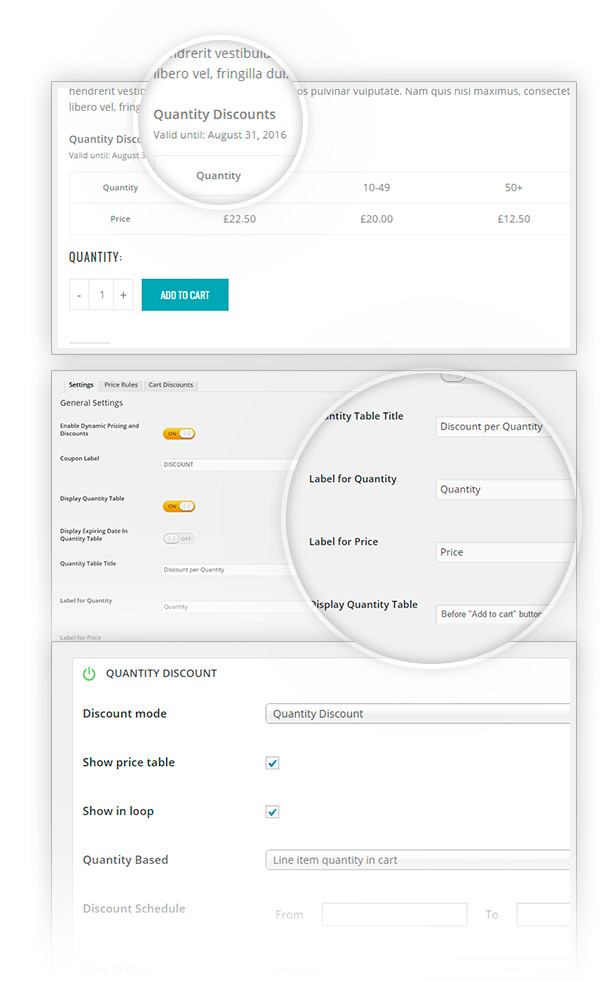Click the Coupon Label field containing DISCOUNT
This screenshot has height=981, width=600.
point(228,464)
